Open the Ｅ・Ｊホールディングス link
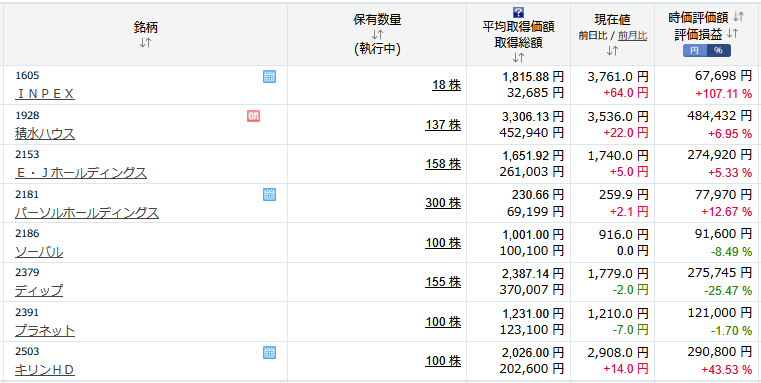Screen dimensions: 761x383 click(81, 173)
